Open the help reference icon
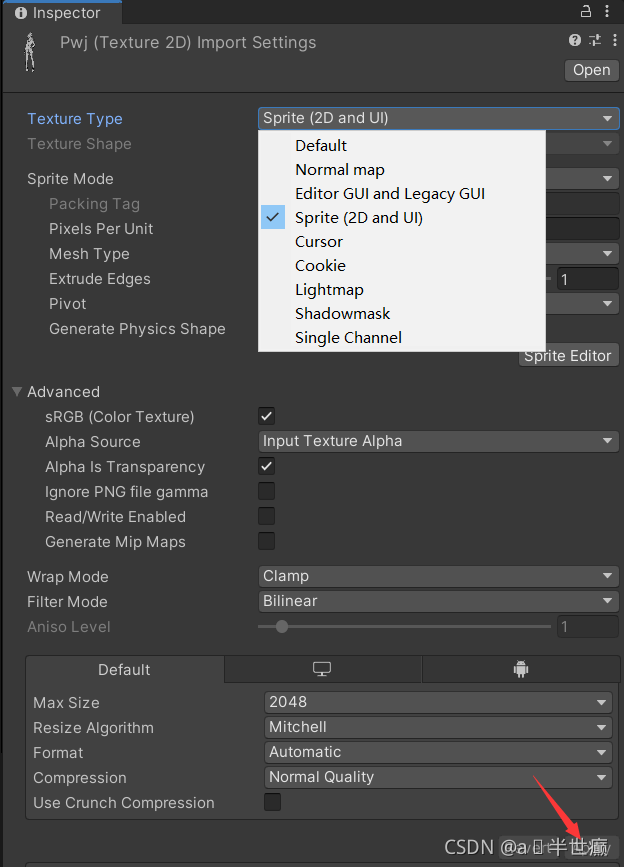Screen dimensions: 624x867 tap(575, 40)
